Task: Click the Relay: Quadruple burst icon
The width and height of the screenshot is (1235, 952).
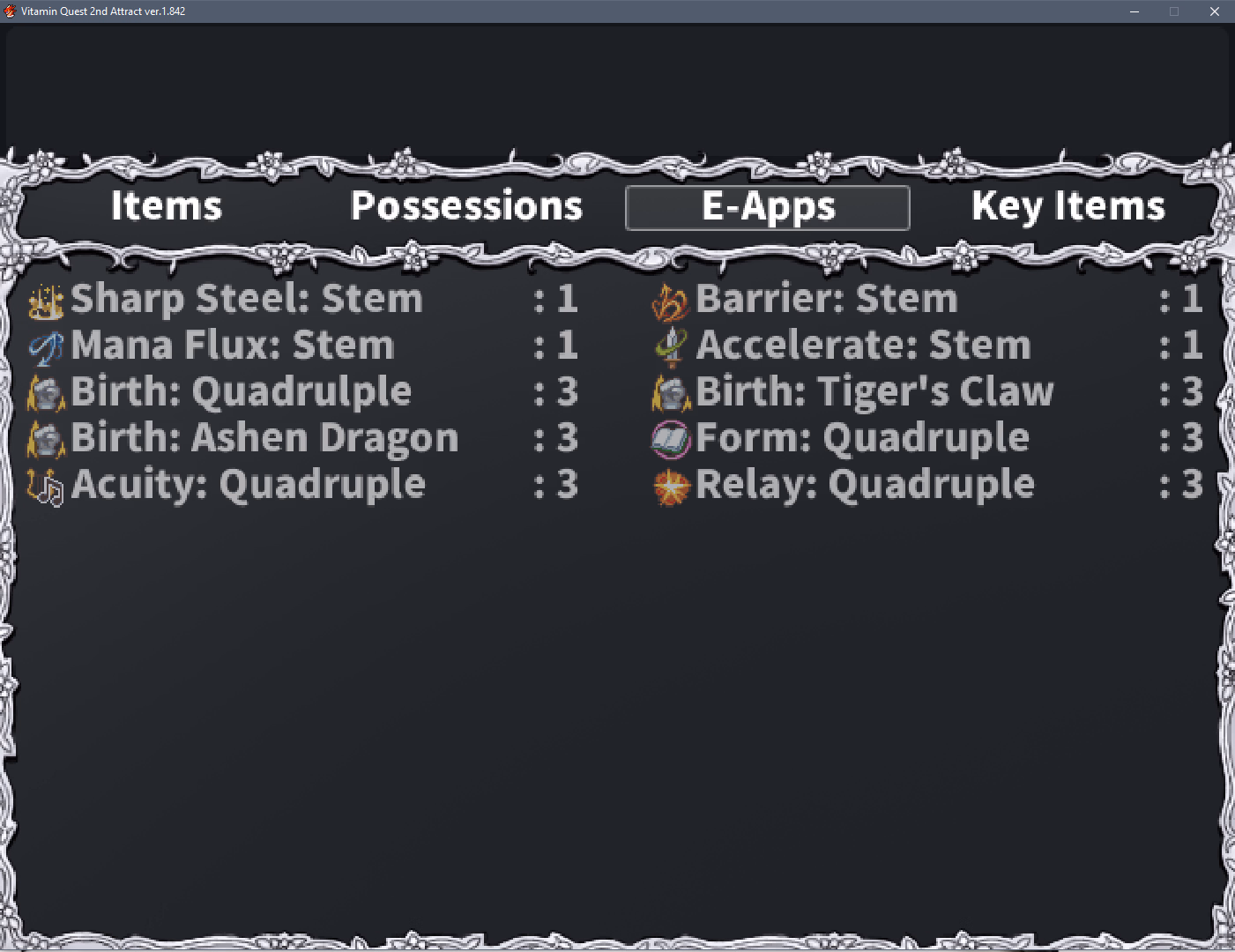Action: pyautogui.click(x=671, y=487)
